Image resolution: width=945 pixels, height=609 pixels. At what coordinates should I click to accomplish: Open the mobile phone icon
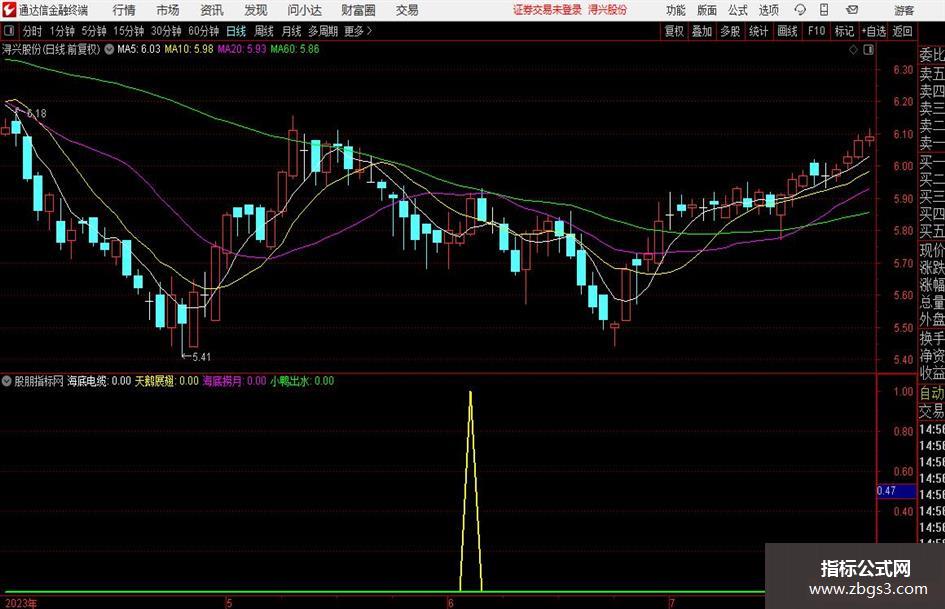pos(824,10)
